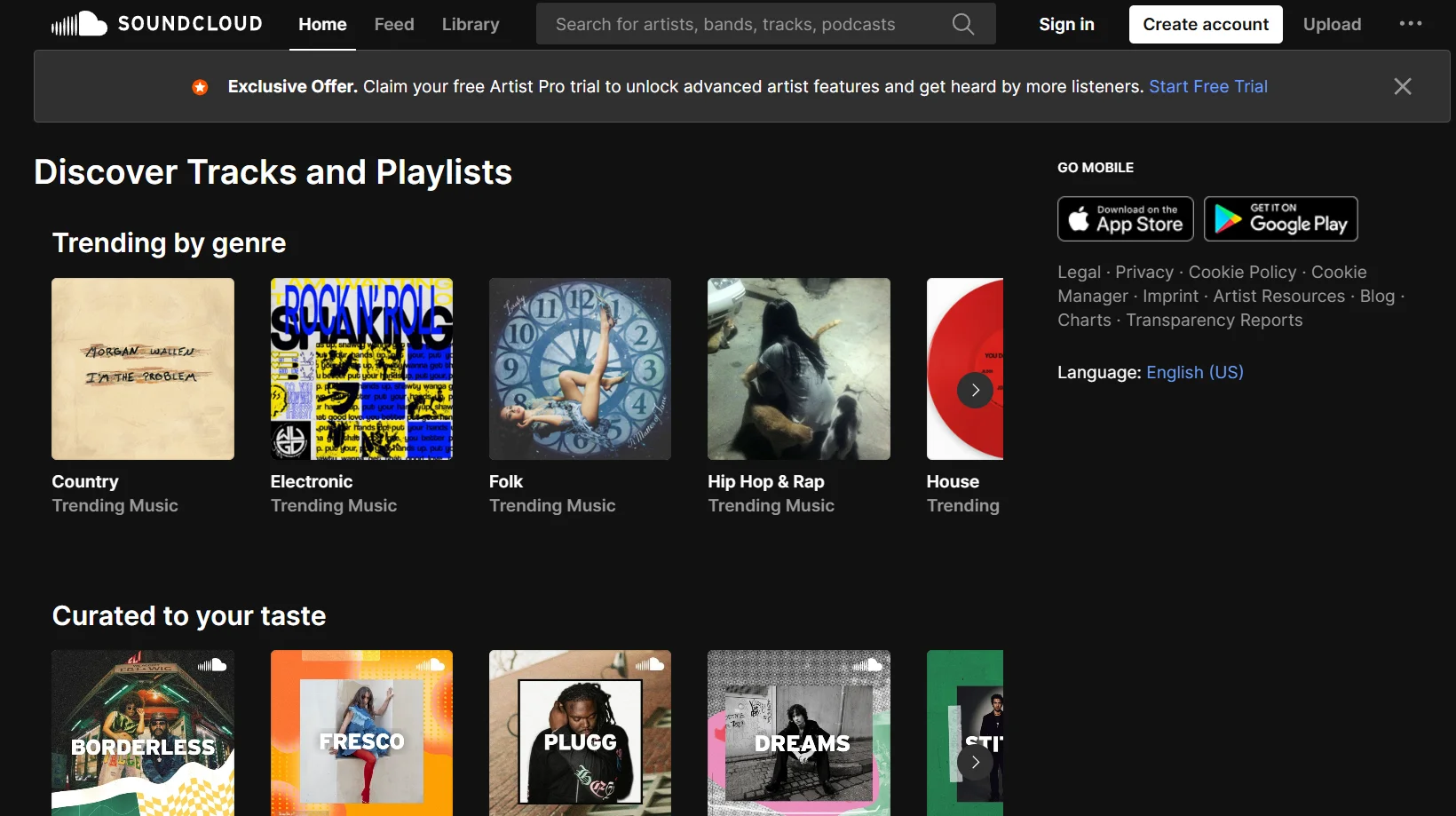
Task: Dismiss the Exclusive Offer banner
Action: 1403,86
